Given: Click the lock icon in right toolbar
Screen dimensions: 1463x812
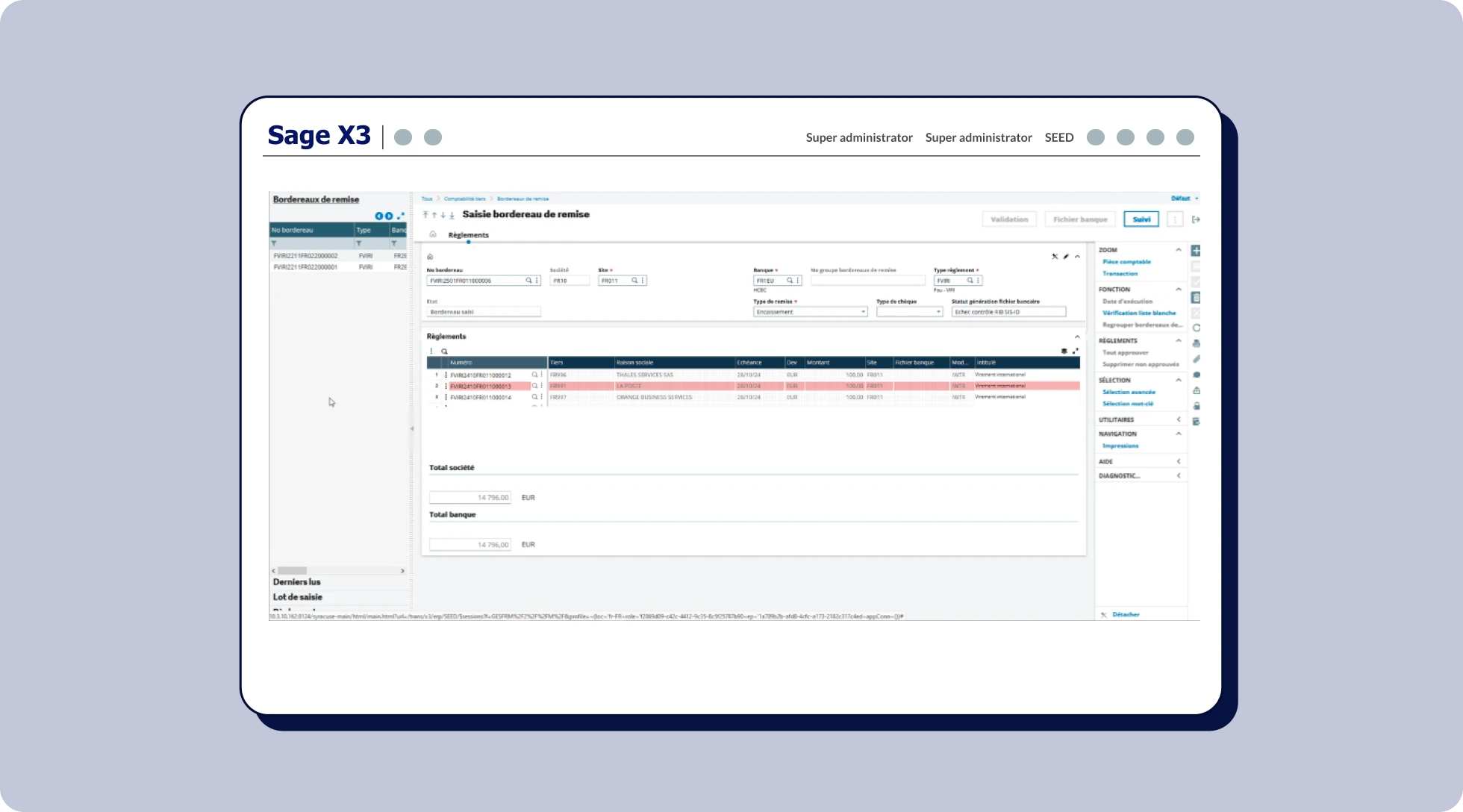Looking at the screenshot, I should (x=1196, y=406).
